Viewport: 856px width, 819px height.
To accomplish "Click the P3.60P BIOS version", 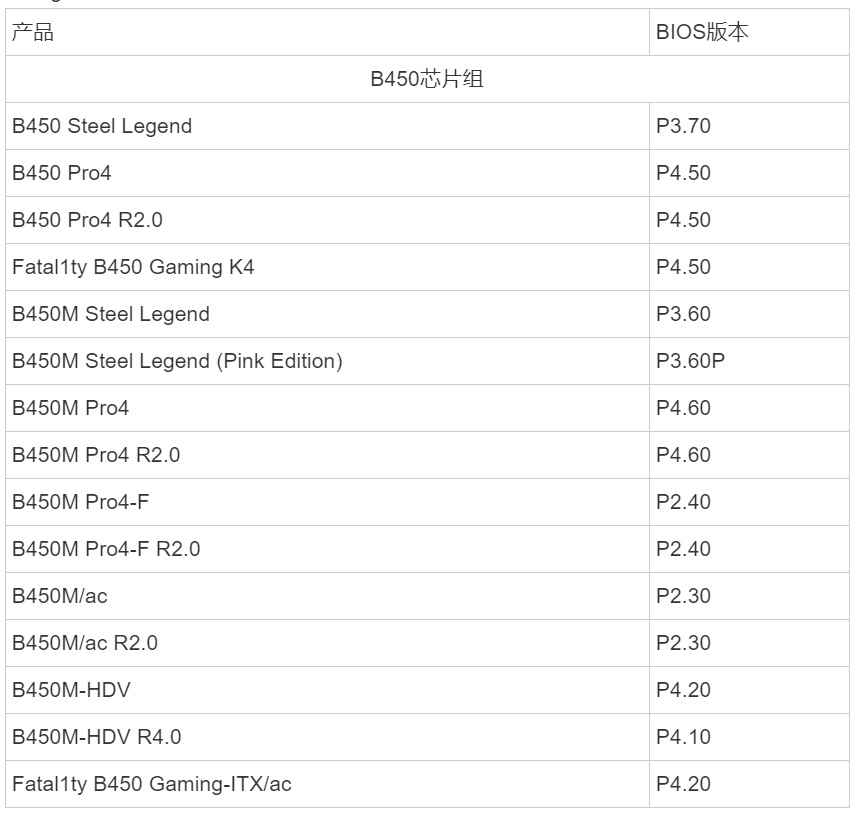I will tap(691, 361).
